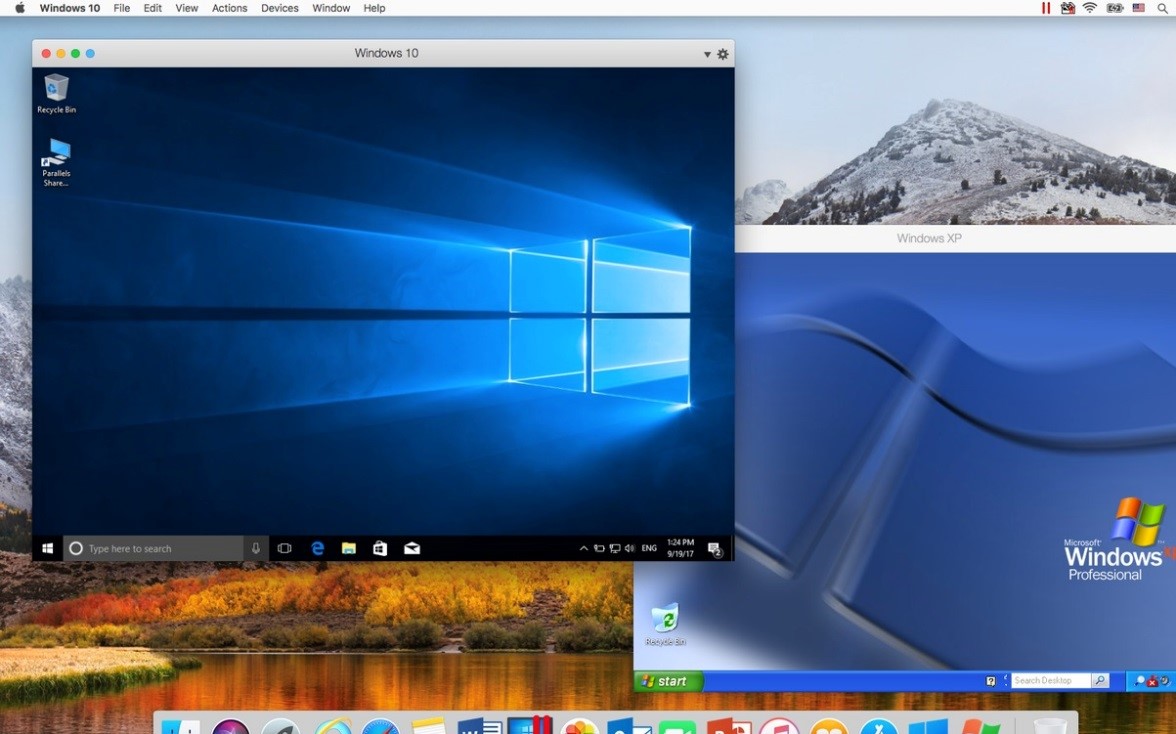
Task: Open Microsoft Word from the Dock
Action: pos(479,727)
